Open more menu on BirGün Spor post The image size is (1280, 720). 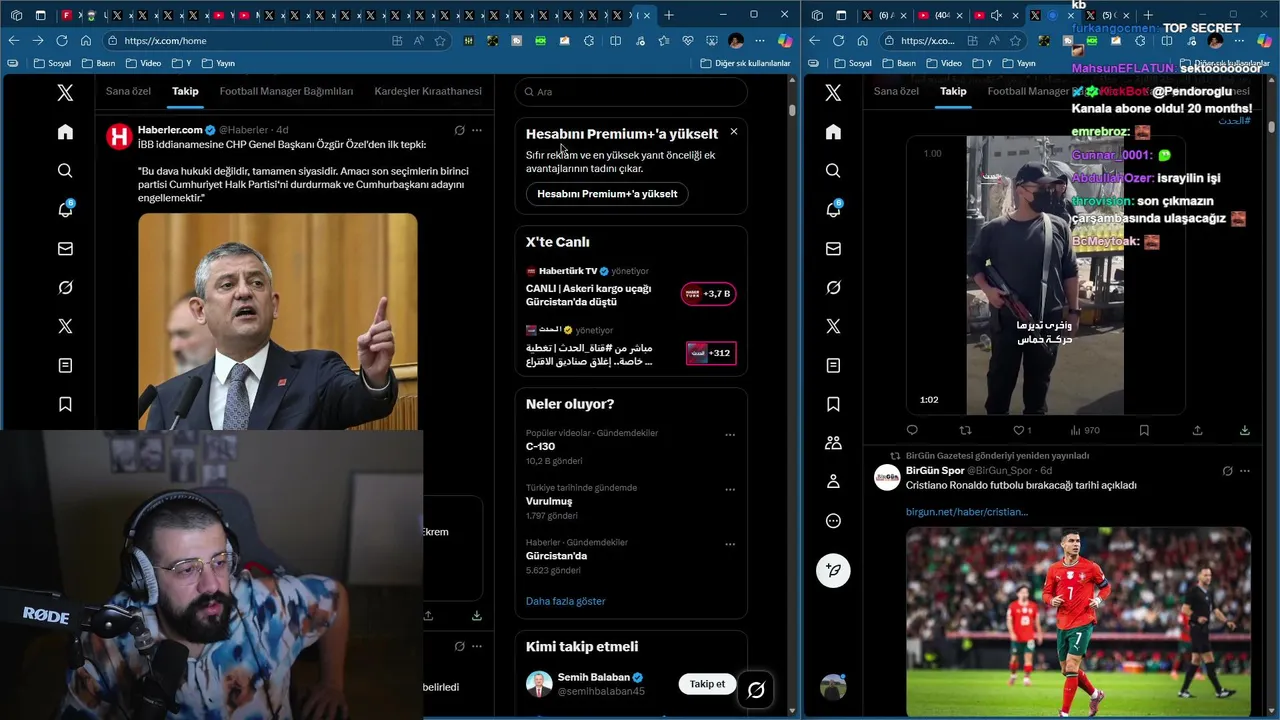point(1244,471)
